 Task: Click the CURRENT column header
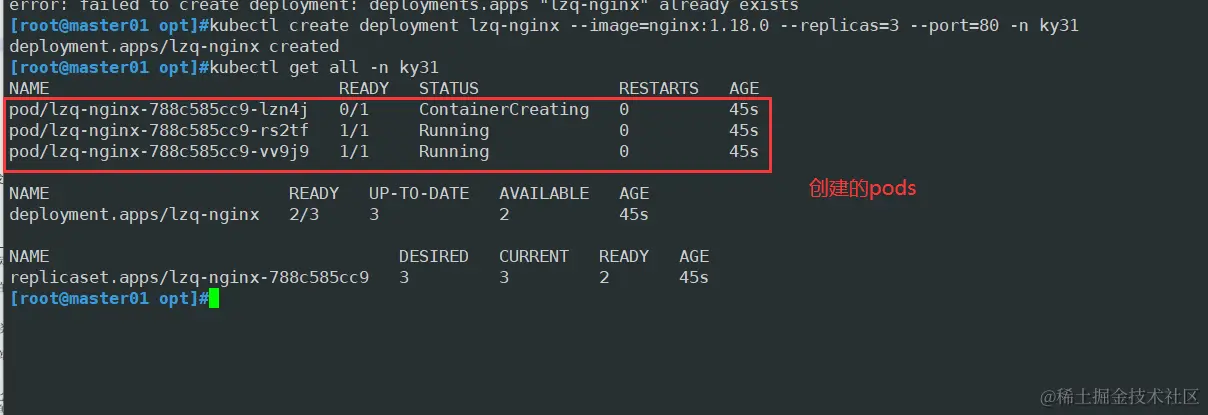pyautogui.click(x=534, y=256)
